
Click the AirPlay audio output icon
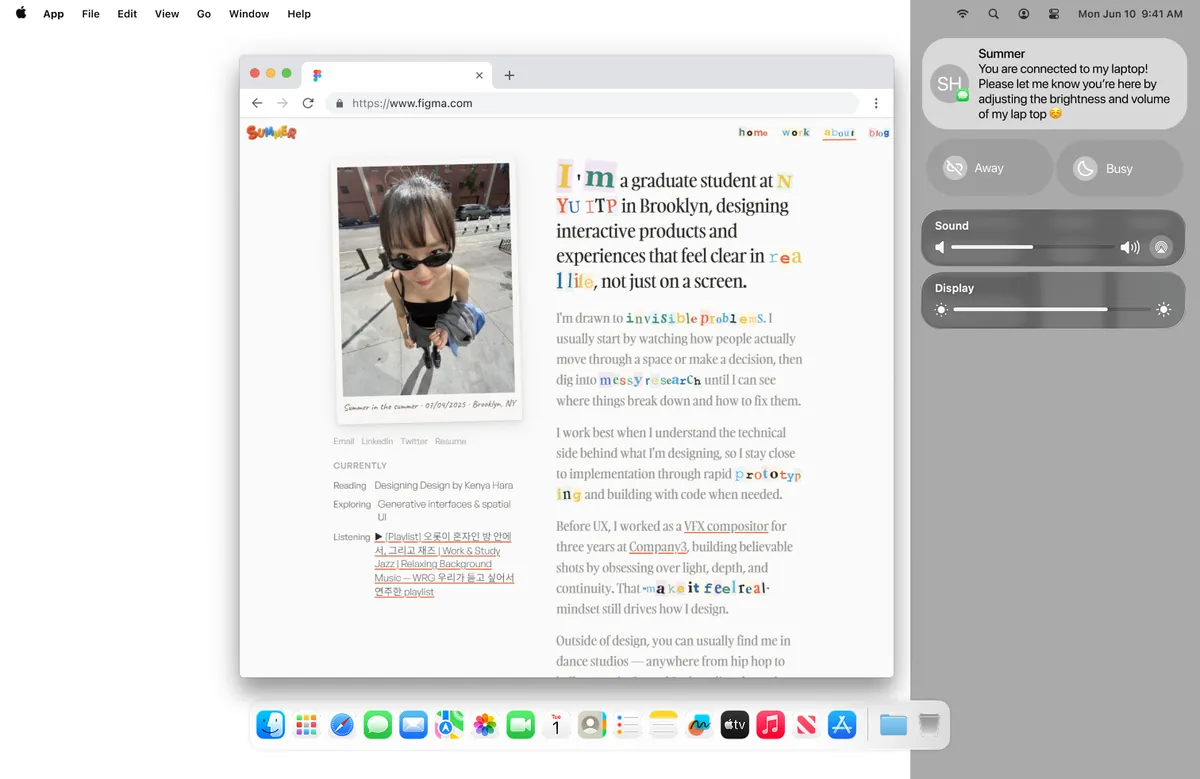coord(1160,247)
